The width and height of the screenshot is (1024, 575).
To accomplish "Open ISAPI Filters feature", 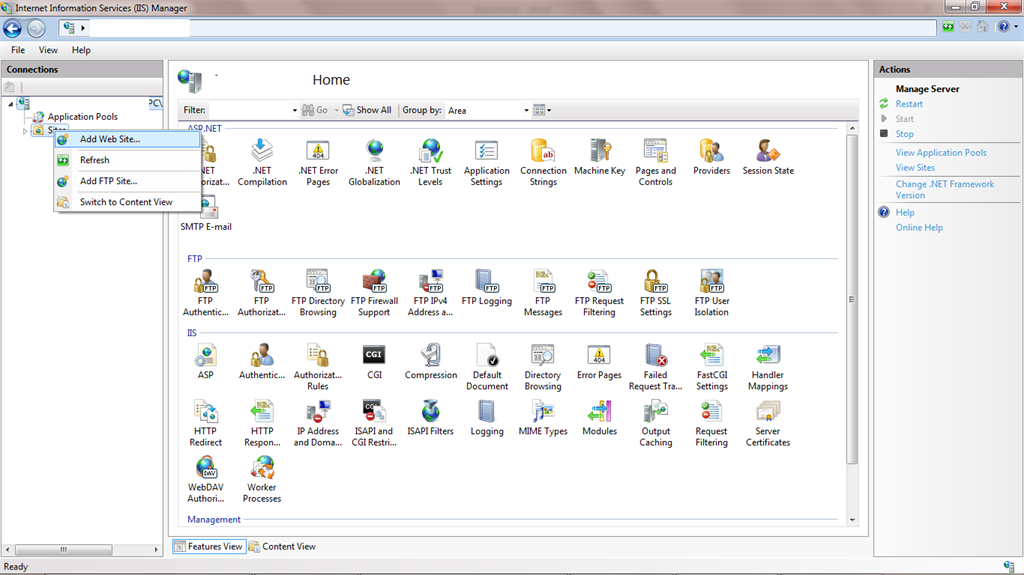I will 430,418.
